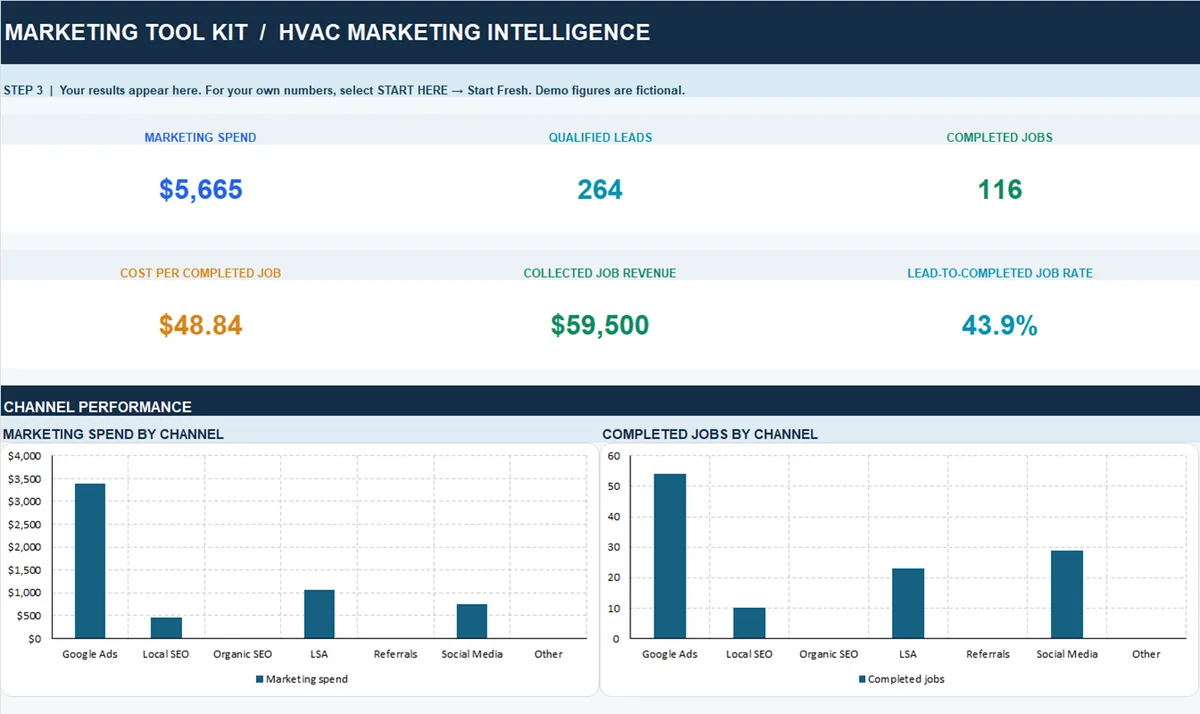Select the Local SEO bar in completed jobs chart
Image resolution: width=1200 pixels, height=714 pixels.
pos(749,623)
